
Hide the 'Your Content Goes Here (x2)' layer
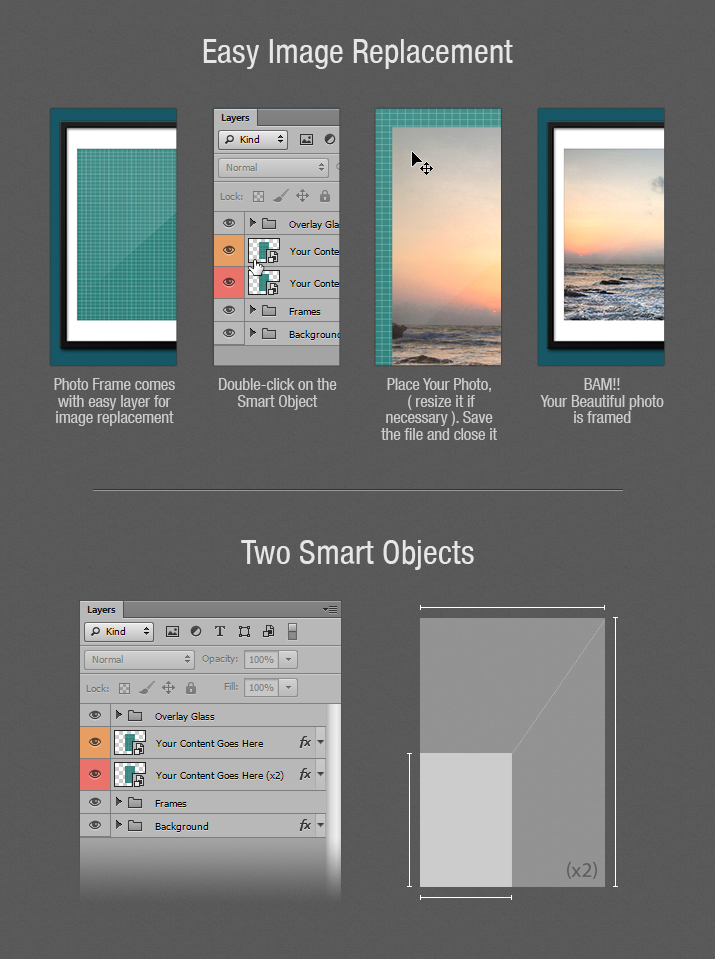pos(95,774)
